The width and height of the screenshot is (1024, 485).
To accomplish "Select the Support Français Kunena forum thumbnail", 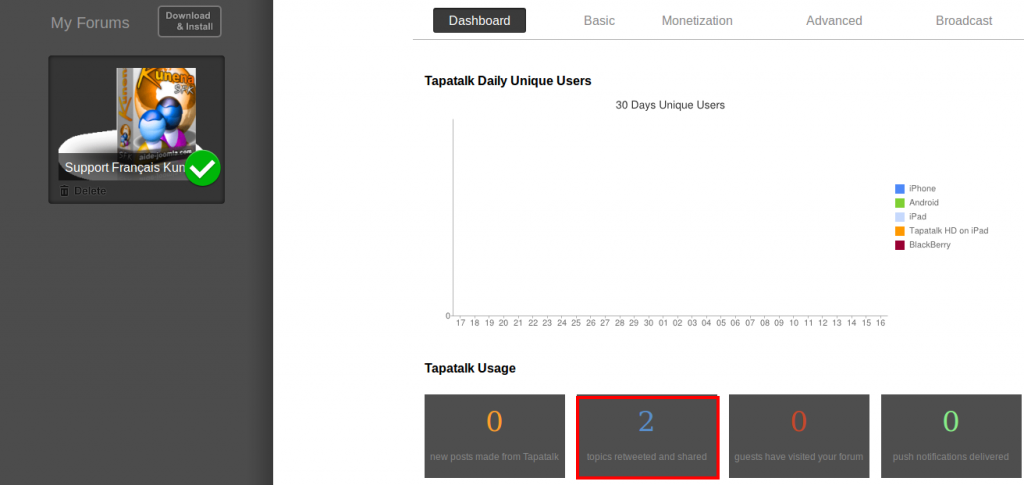I will pyautogui.click(x=136, y=120).
